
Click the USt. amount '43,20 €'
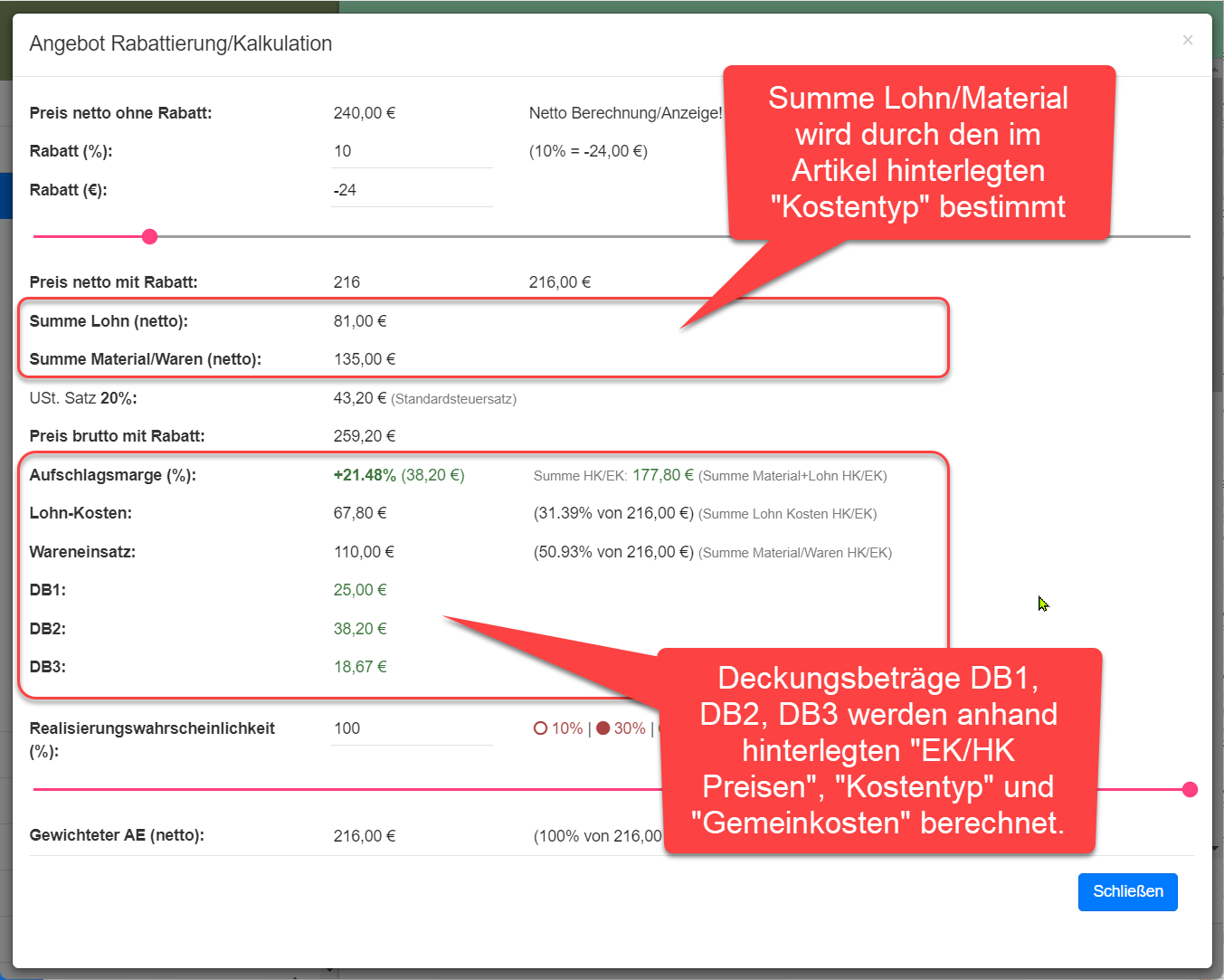(x=360, y=398)
